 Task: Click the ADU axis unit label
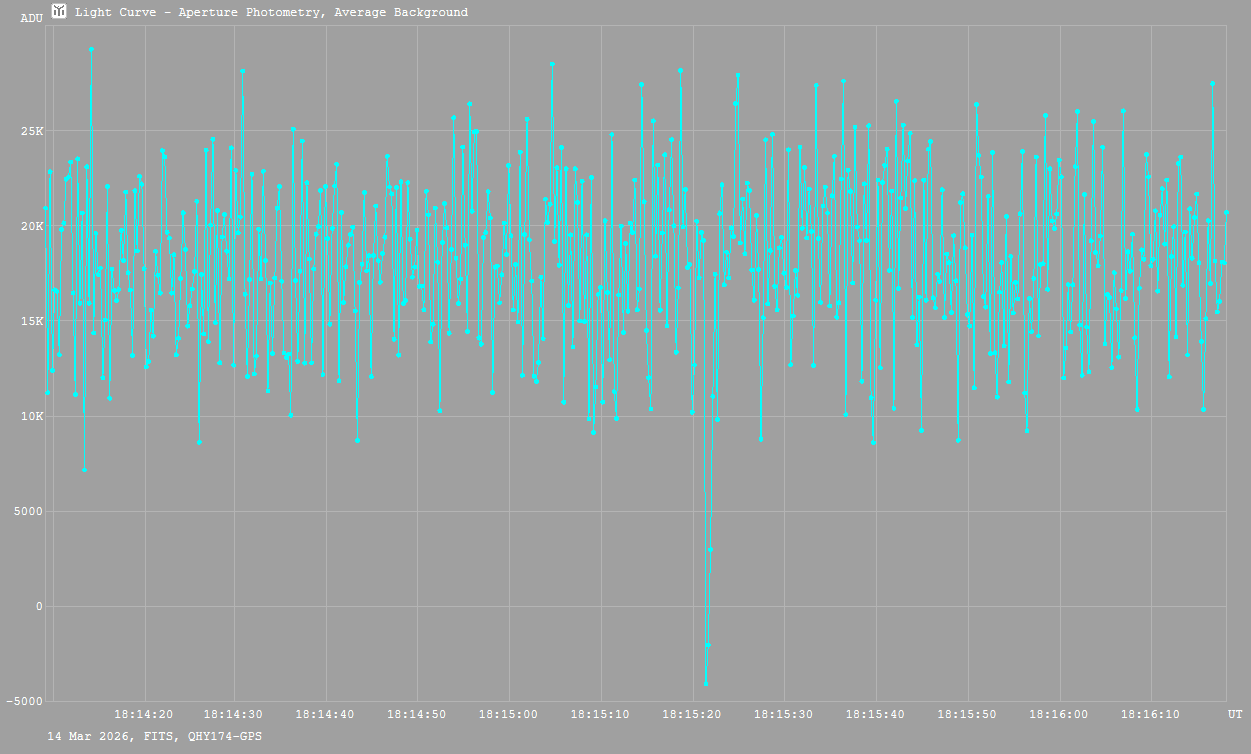(x=32, y=18)
